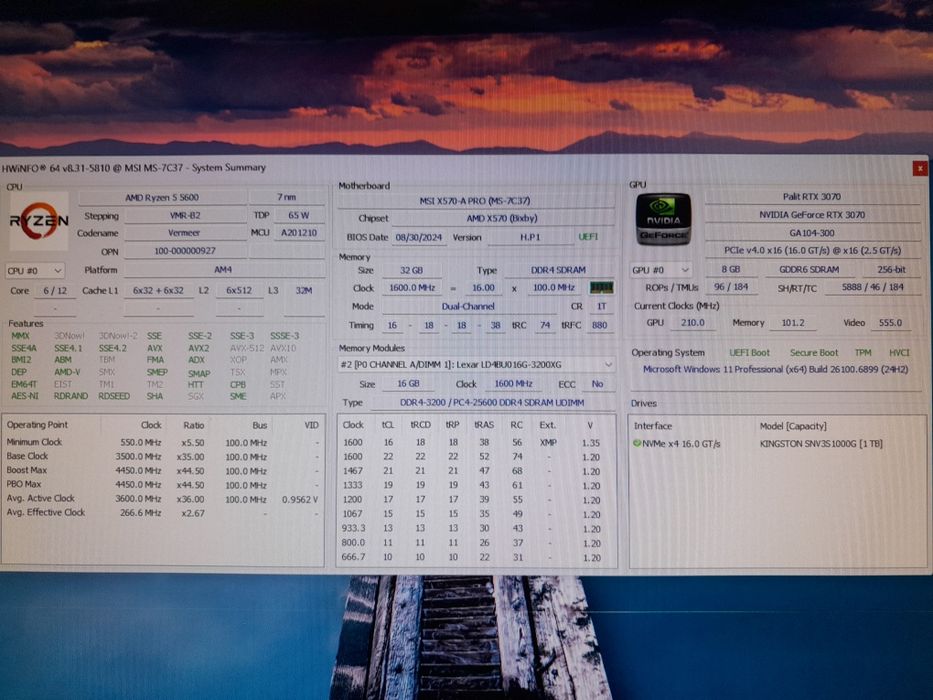Click the GDDR6 SDRAM field

tap(809, 270)
